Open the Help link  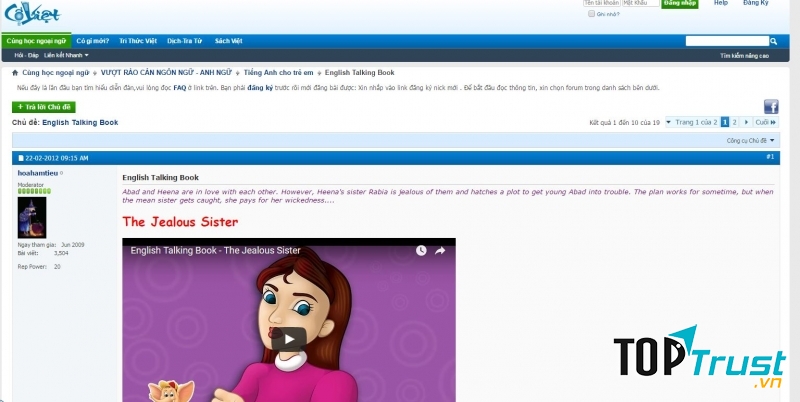pos(721,3)
